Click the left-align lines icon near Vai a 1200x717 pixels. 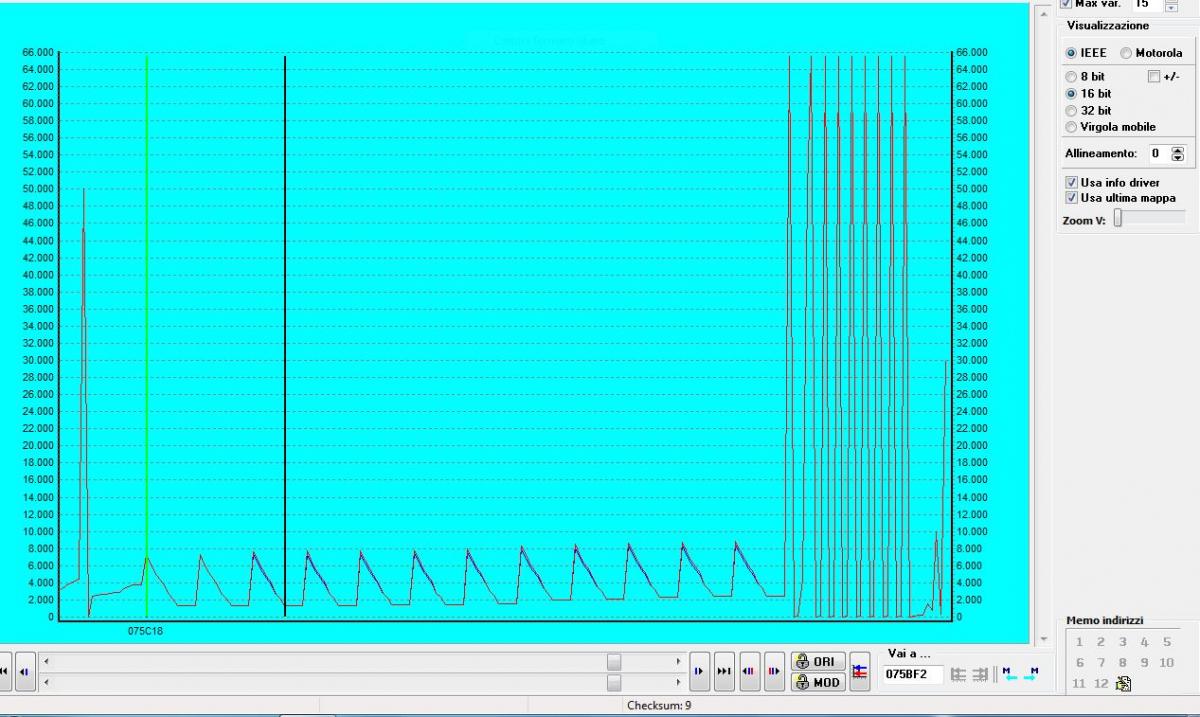pyautogui.click(x=958, y=674)
